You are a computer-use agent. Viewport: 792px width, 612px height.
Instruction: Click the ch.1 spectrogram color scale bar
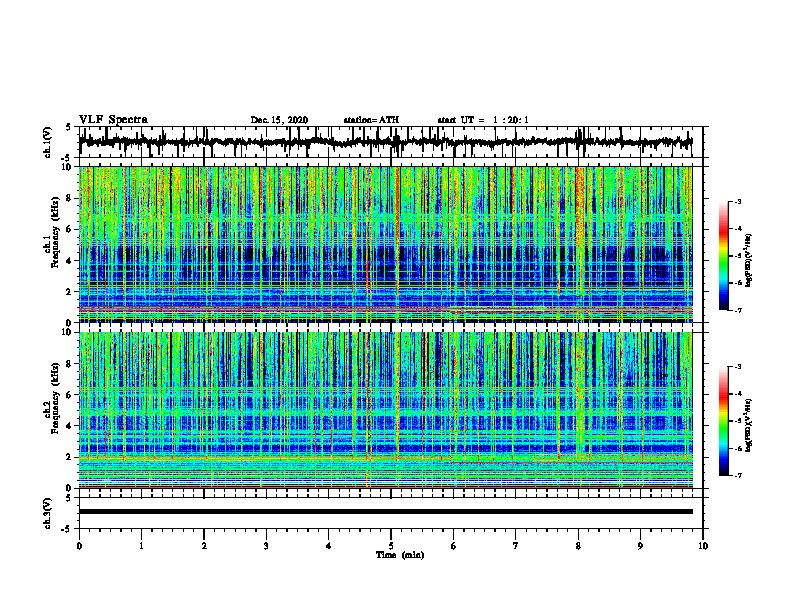pyautogui.click(x=723, y=256)
